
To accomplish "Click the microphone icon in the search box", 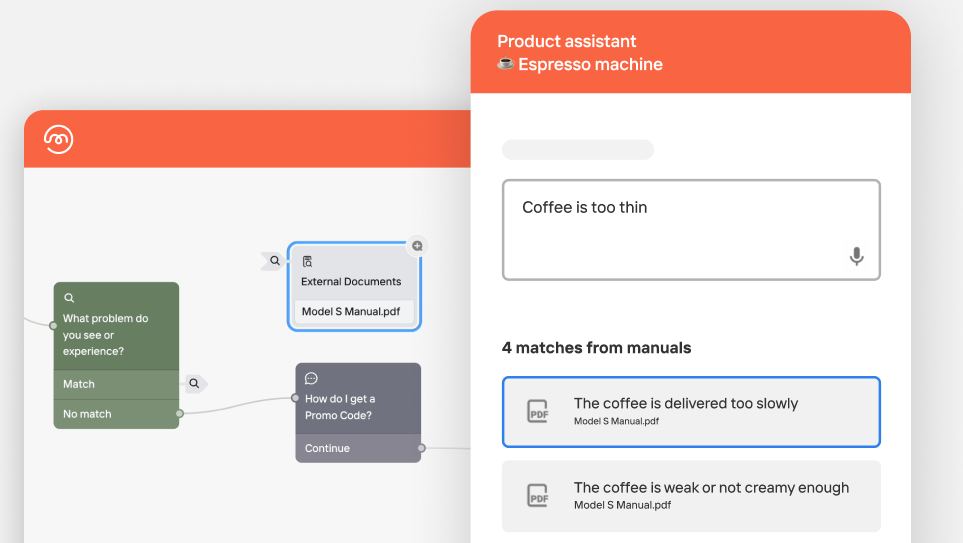I will pyautogui.click(x=856, y=257).
